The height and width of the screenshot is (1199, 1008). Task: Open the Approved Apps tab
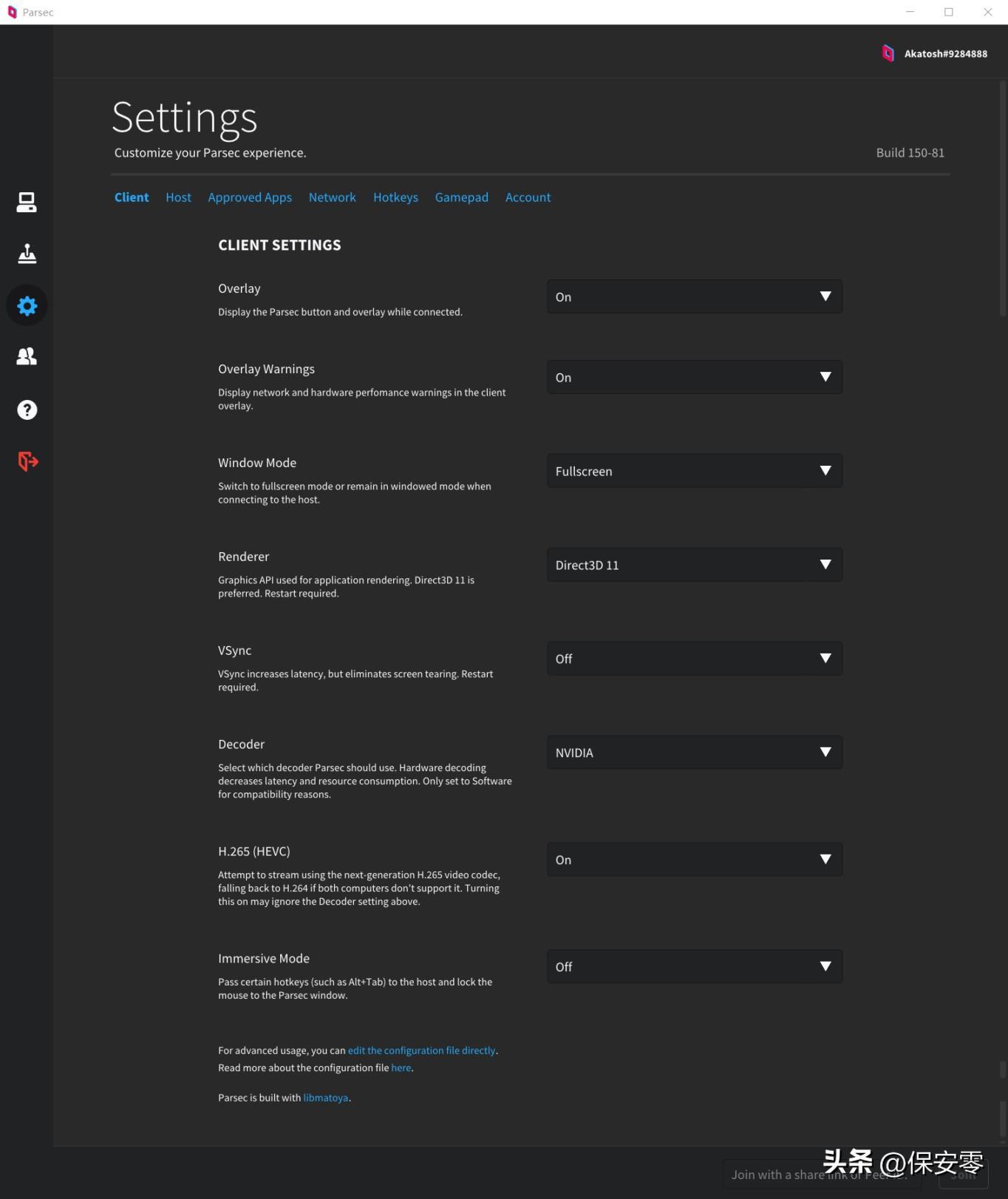click(x=250, y=197)
